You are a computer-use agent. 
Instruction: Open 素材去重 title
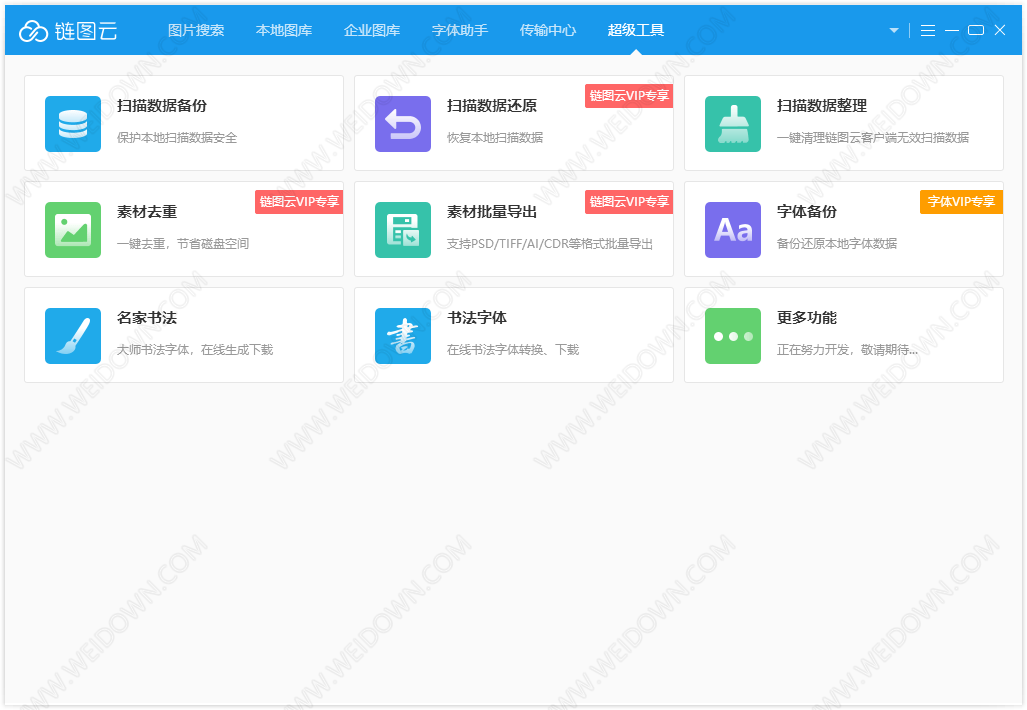point(147,212)
